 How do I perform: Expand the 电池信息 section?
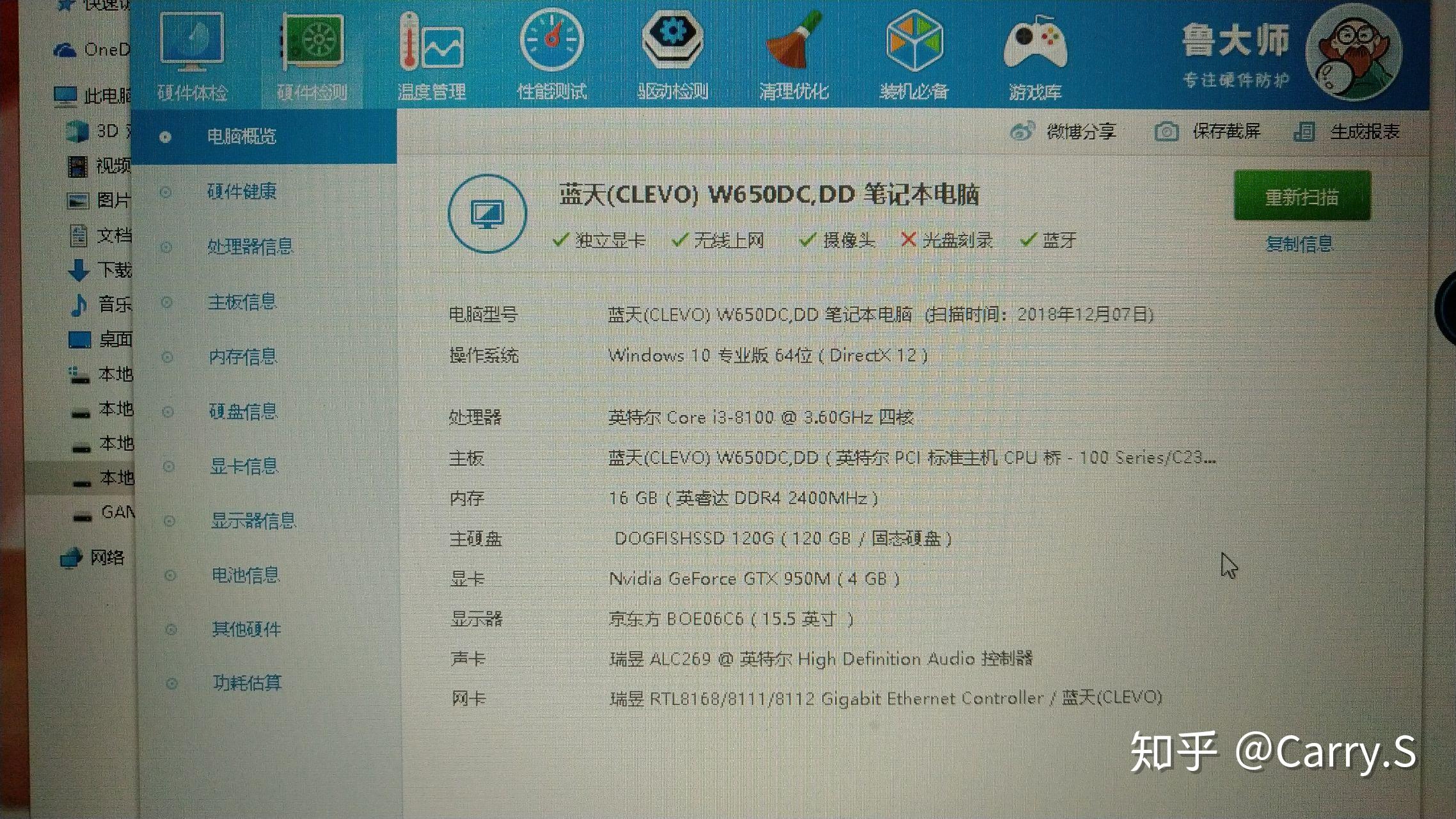coord(245,575)
